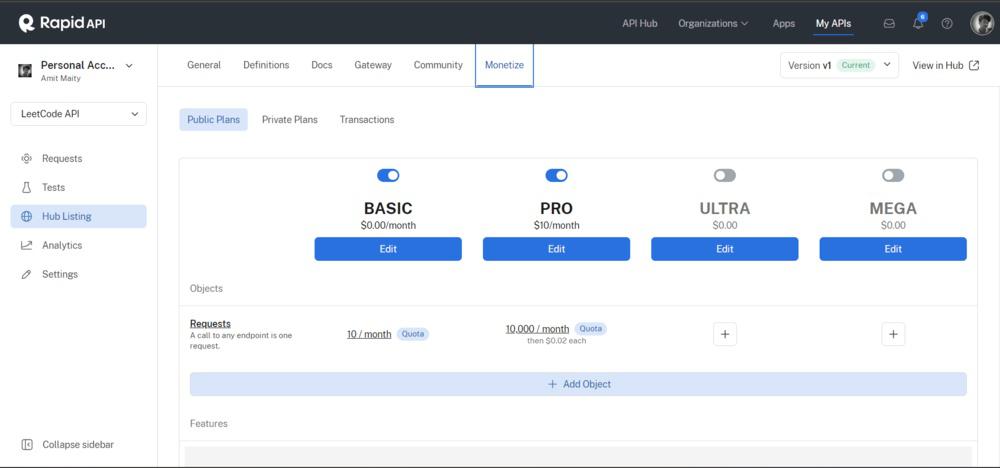
Task: Go to API Hub
Action: (640, 24)
